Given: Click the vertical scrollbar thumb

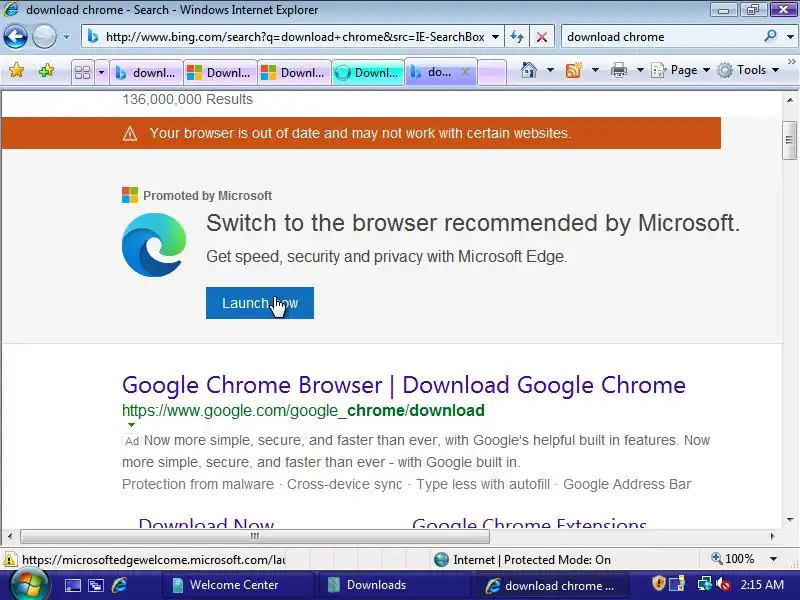Looking at the screenshot, I should point(789,140).
